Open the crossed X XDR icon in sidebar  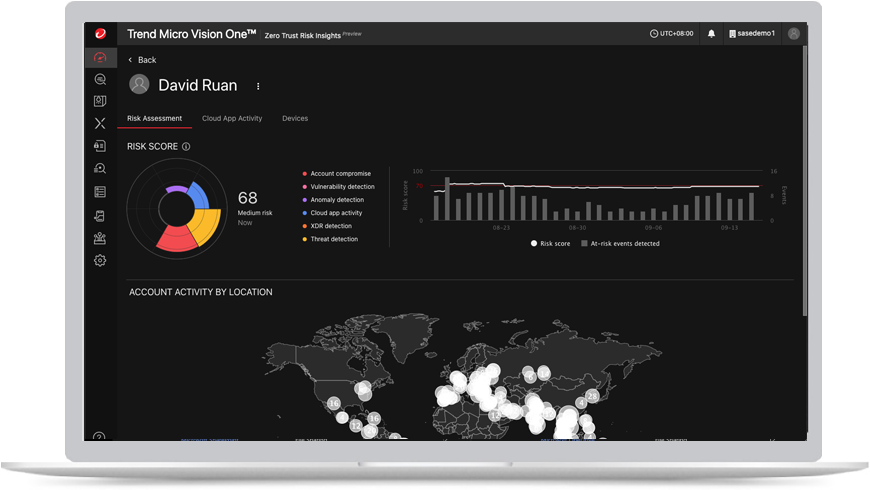(x=100, y=123)
